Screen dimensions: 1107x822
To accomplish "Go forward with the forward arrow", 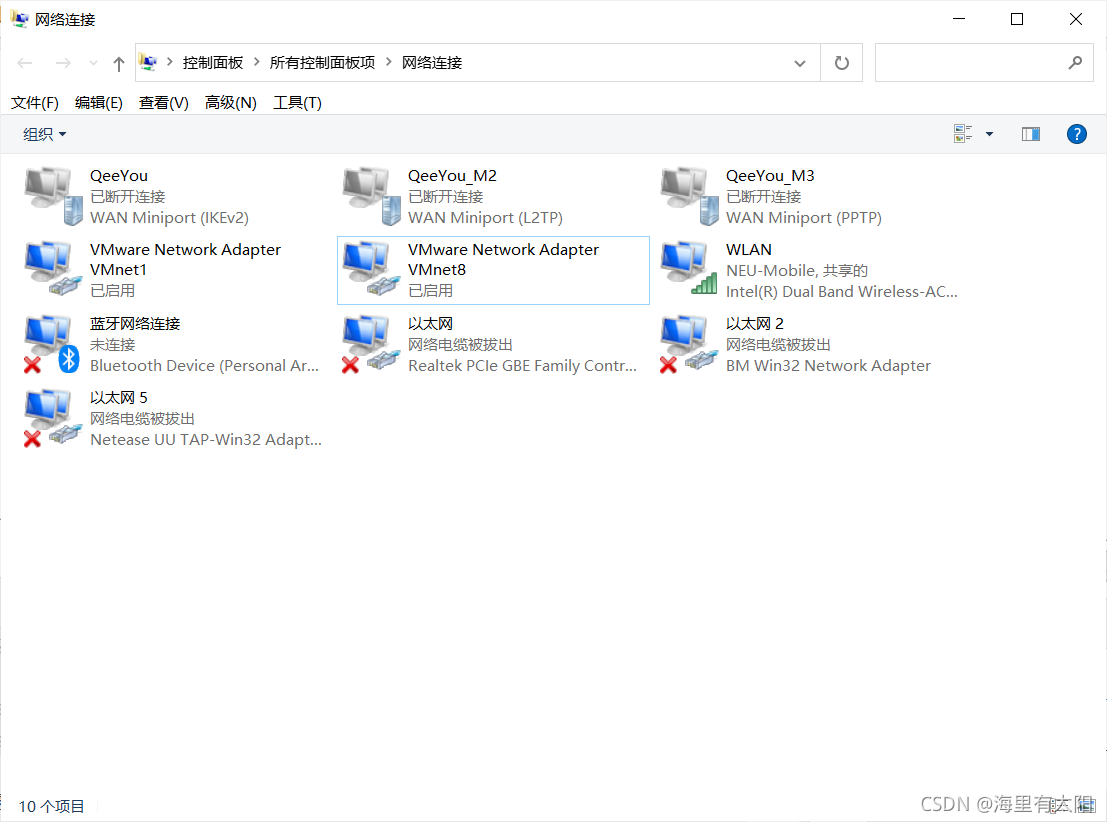I will coord(63,64).
